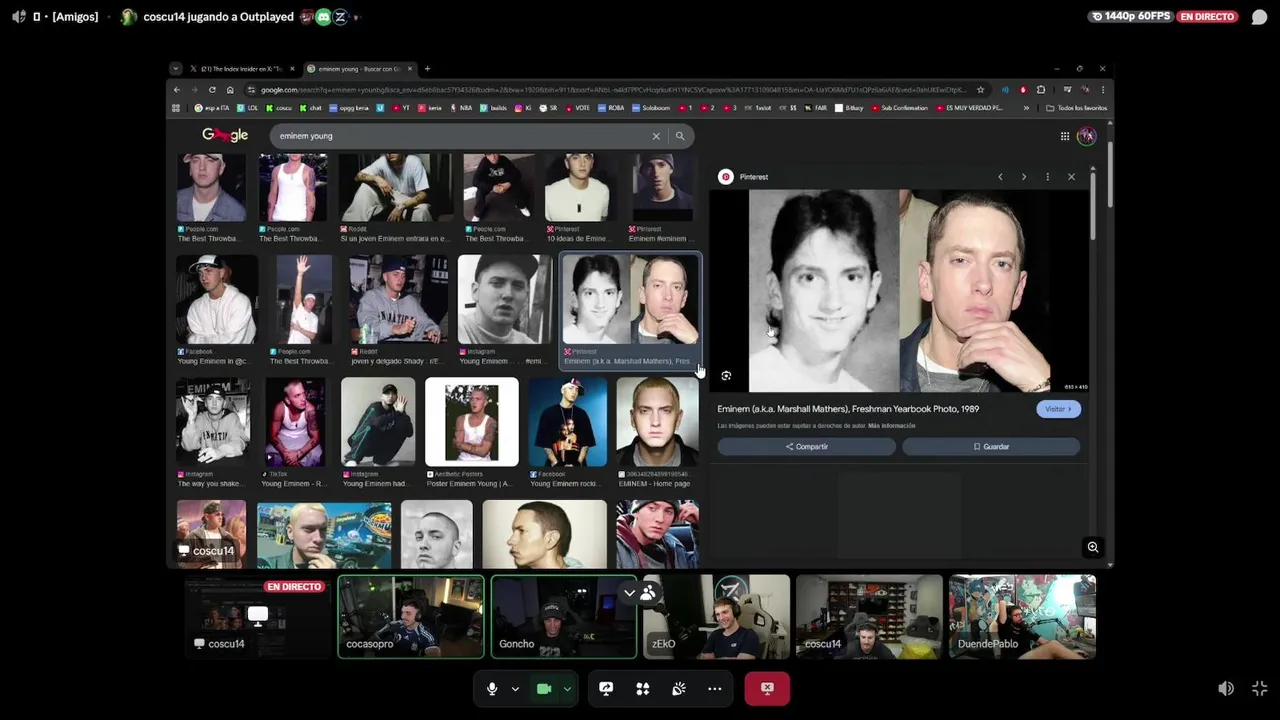Select coscu14's live stream tile
Image resolution: width=1280 pixels, height=720 pixels.
coord(258,617)
